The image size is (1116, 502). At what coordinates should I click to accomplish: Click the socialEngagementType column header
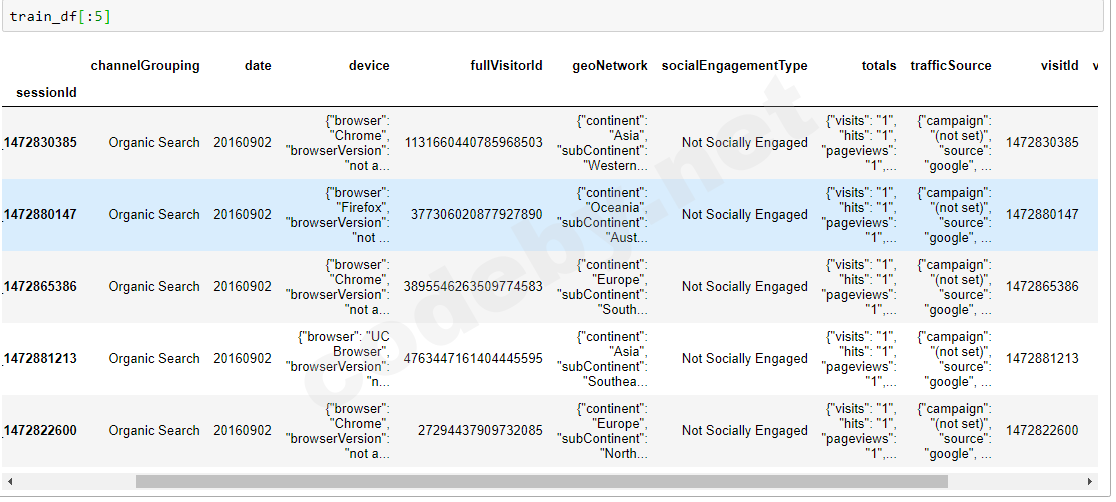734,66
